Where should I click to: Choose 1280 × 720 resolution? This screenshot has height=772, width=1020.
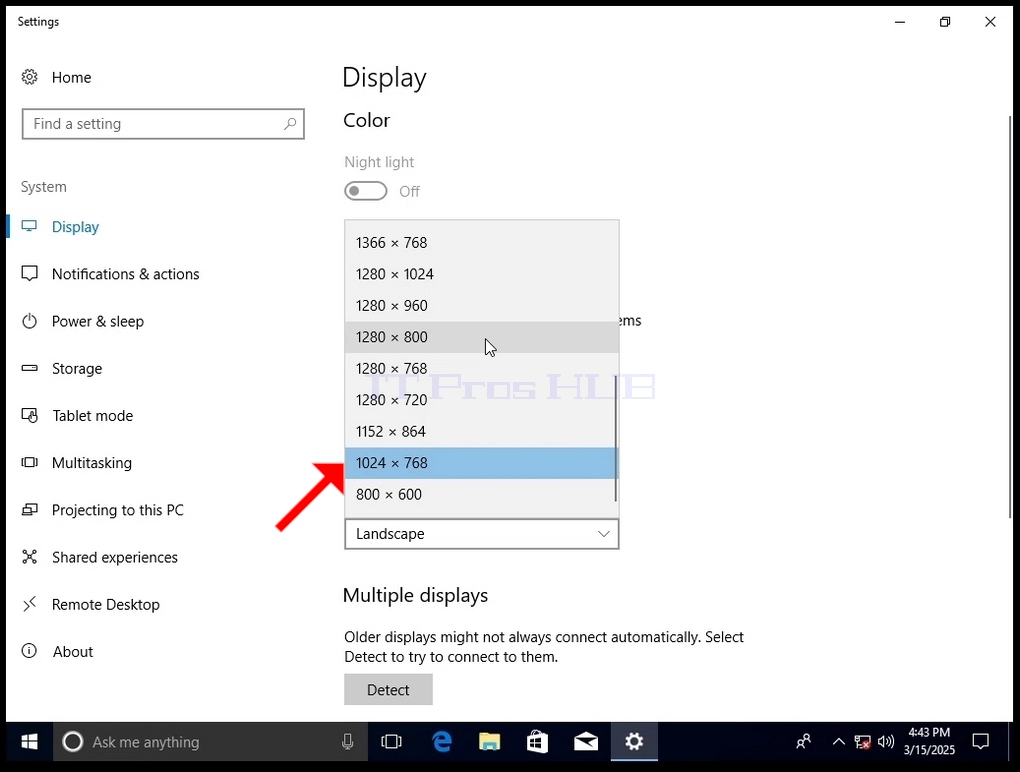click(481, 400)
